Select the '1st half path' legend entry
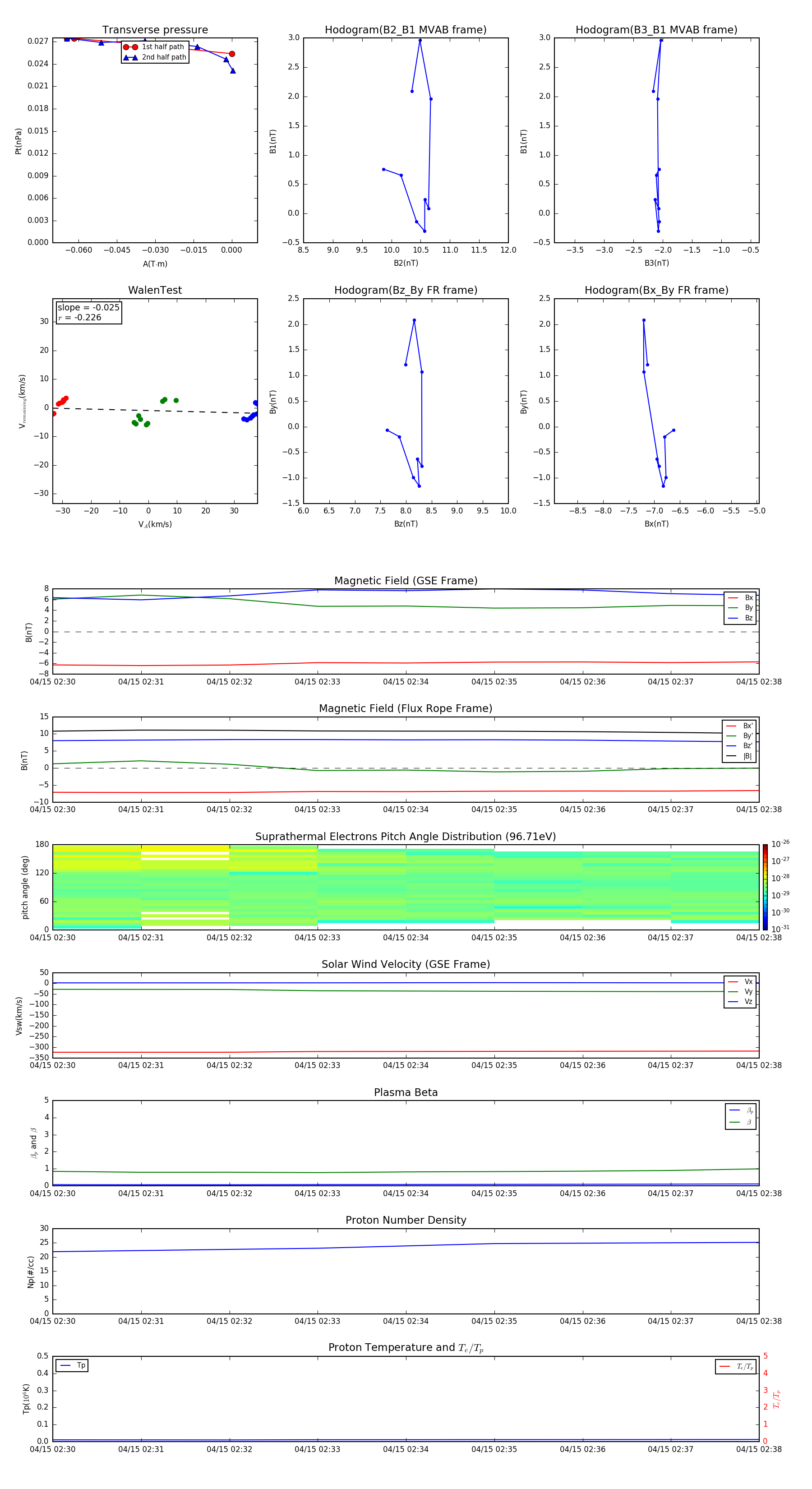The width and height of the screenshot is (812, 1489). pos(154,47)
